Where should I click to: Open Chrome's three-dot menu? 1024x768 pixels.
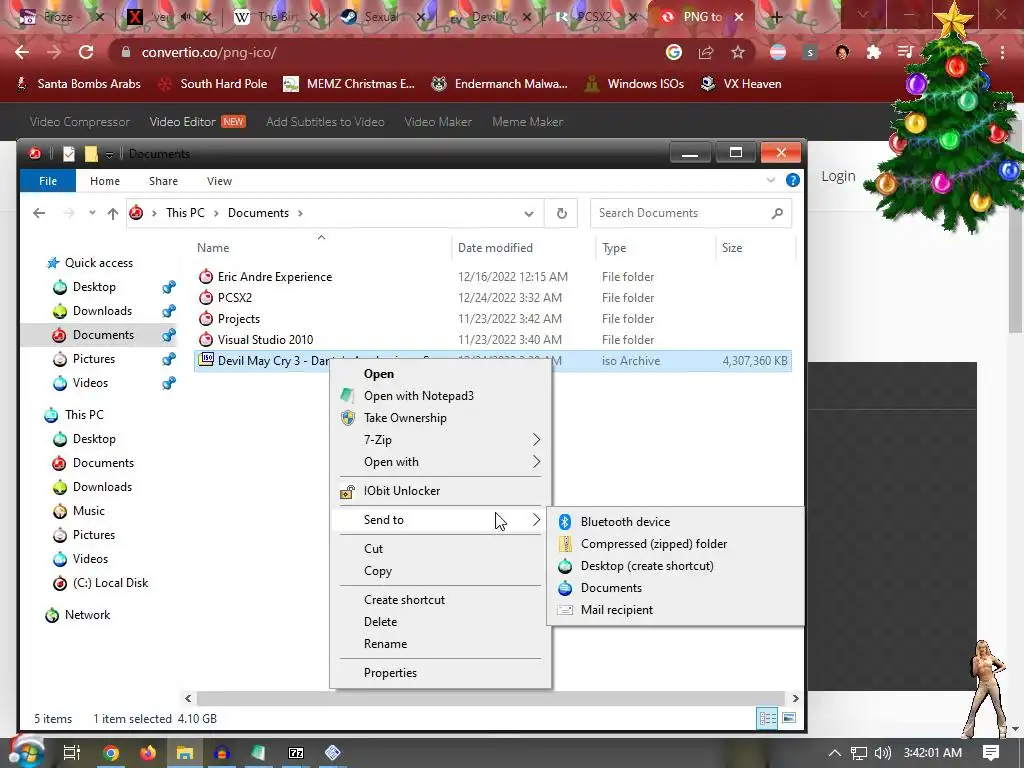click(1002, 52)
